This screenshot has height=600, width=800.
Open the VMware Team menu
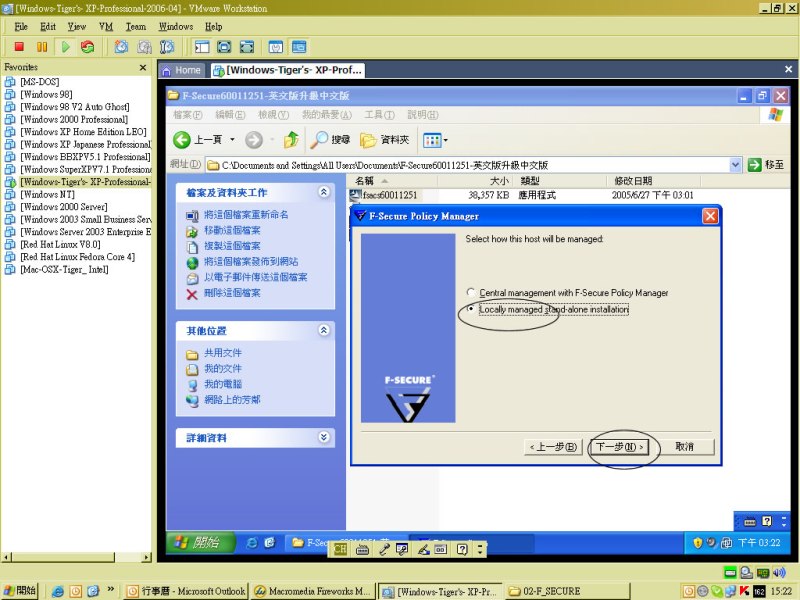pyautogui.click(x=136, y=27)
